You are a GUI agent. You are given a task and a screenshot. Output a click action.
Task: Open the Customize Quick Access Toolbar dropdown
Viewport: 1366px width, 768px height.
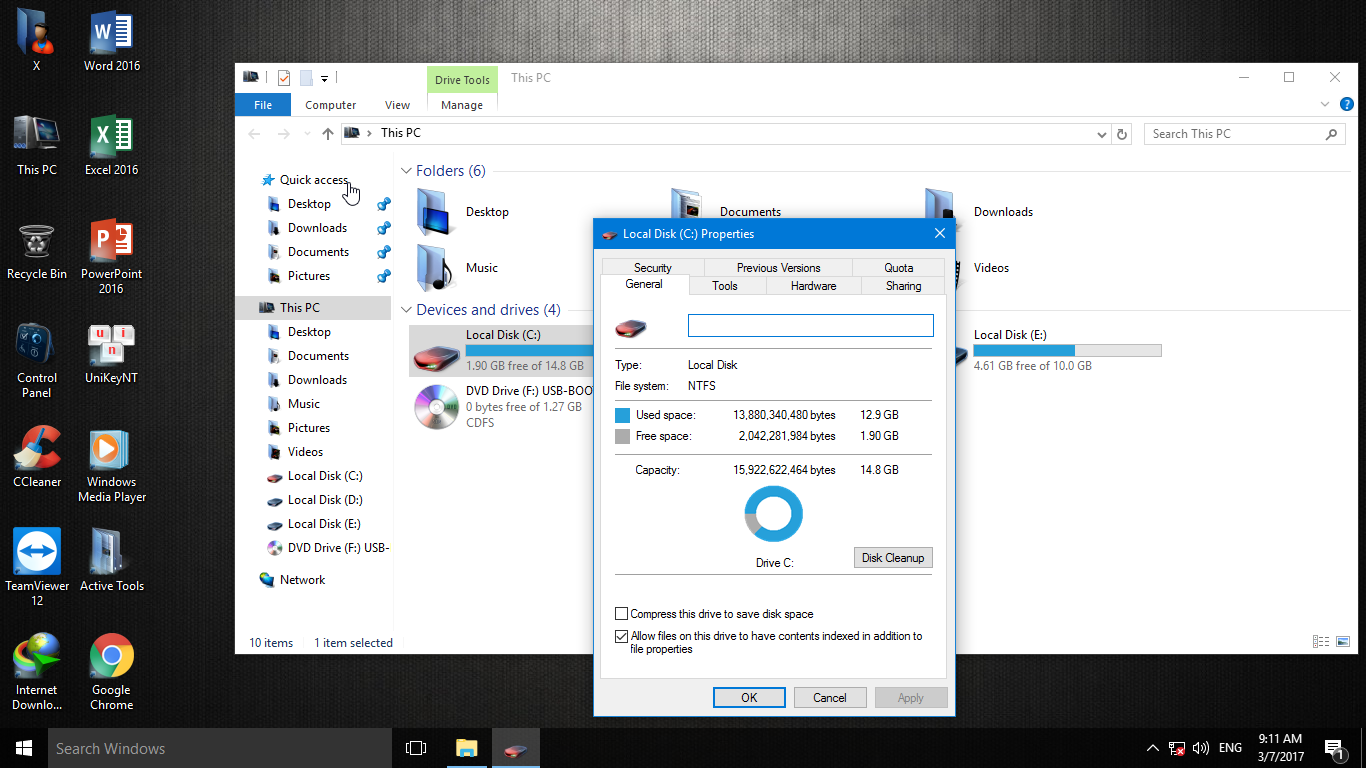324,78
